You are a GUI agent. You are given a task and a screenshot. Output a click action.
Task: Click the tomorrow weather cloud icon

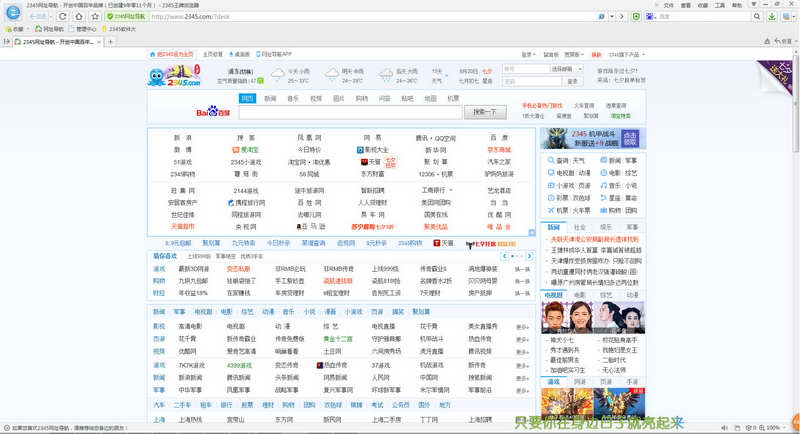(332, 75)
